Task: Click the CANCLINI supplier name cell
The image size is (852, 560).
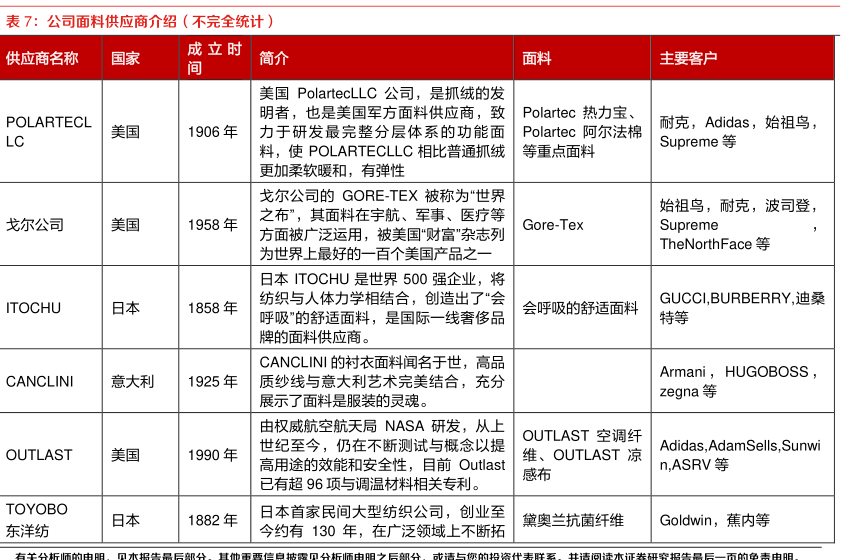Action: click(40, 382)
